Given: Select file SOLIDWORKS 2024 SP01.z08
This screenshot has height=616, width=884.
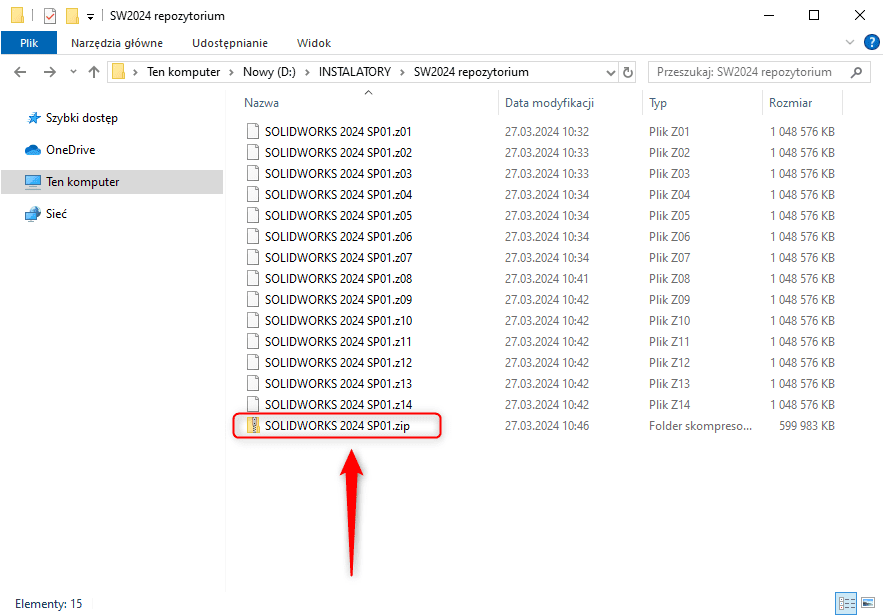Looking at the screenshot, I should pyautogui.click(x=338, y=278).
